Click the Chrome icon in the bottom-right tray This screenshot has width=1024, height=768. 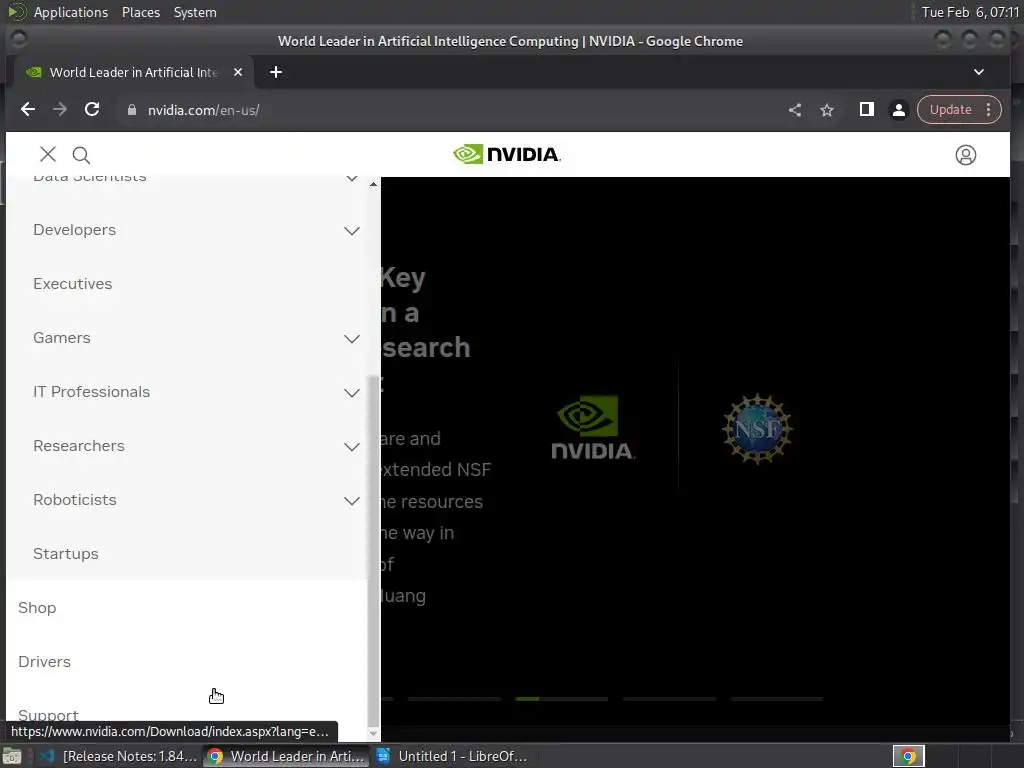[908, 756]
